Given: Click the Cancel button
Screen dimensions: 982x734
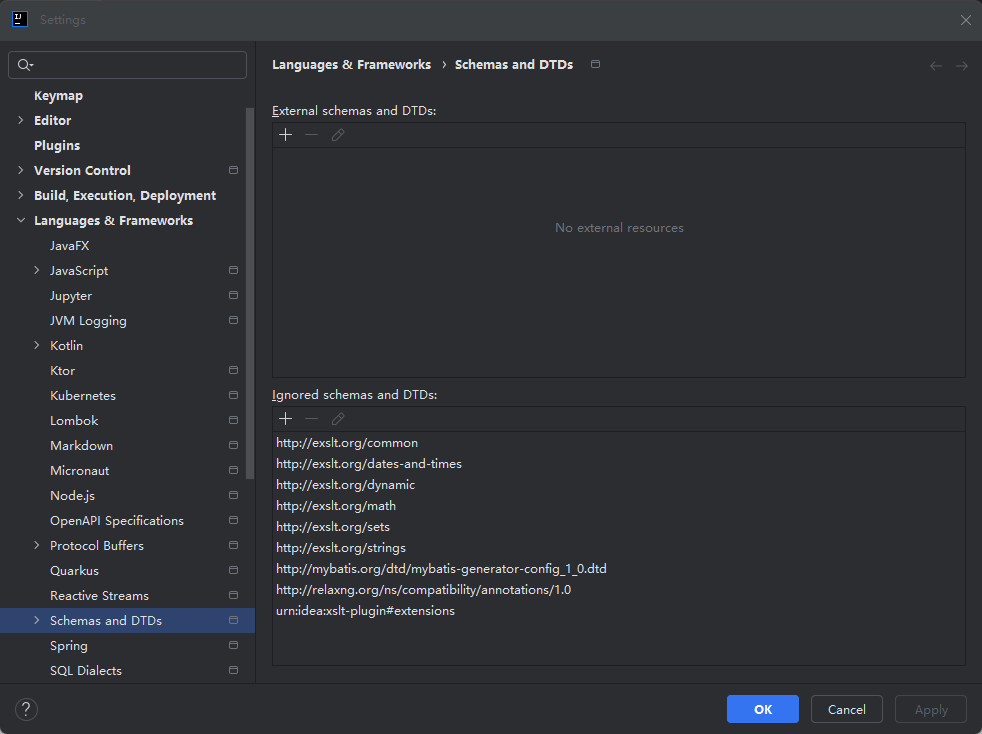Looking at the screenshot, I should (846, 709).
